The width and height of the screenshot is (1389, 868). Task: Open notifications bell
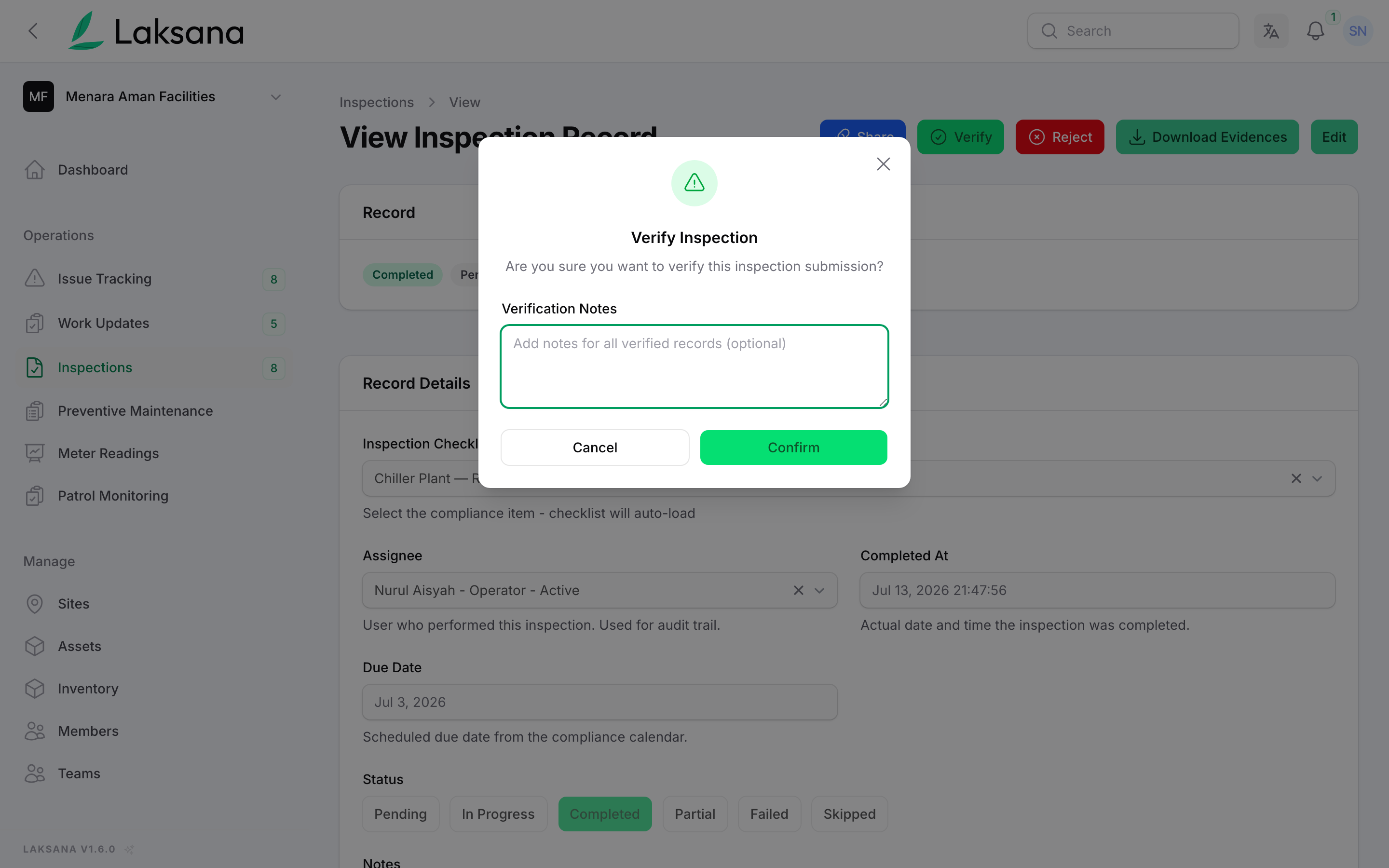point(1315,31)
